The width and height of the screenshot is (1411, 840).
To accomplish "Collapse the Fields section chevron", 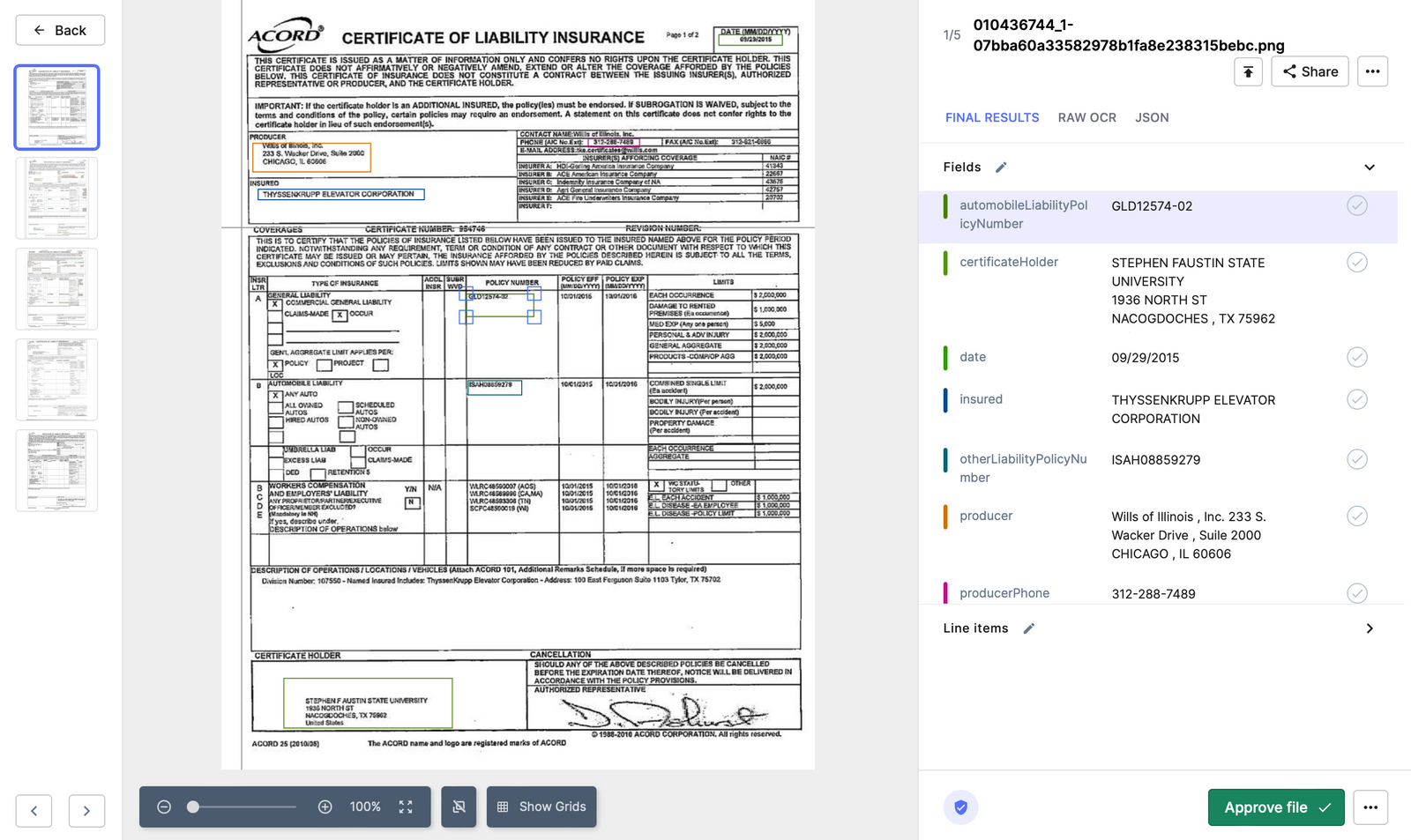I will point(1369,167).
